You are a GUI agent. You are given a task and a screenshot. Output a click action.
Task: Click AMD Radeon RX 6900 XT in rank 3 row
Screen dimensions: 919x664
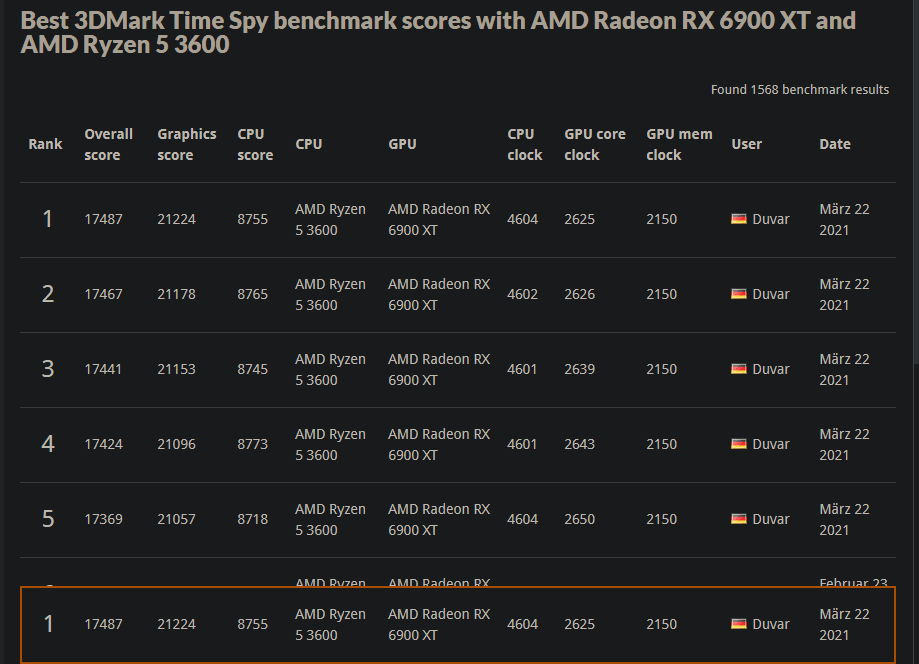(x=439, y=369)
